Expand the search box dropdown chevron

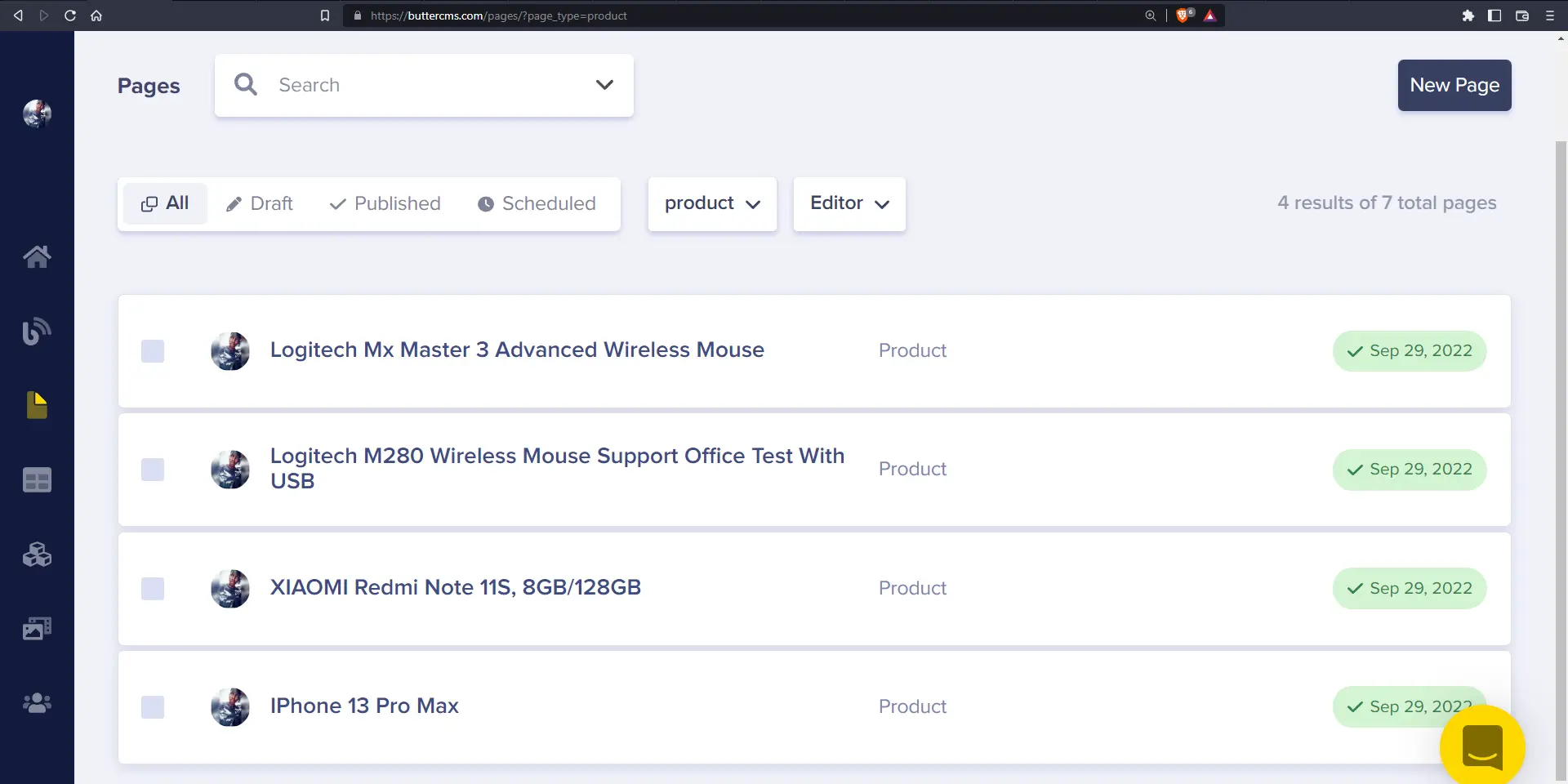(604, 85)
